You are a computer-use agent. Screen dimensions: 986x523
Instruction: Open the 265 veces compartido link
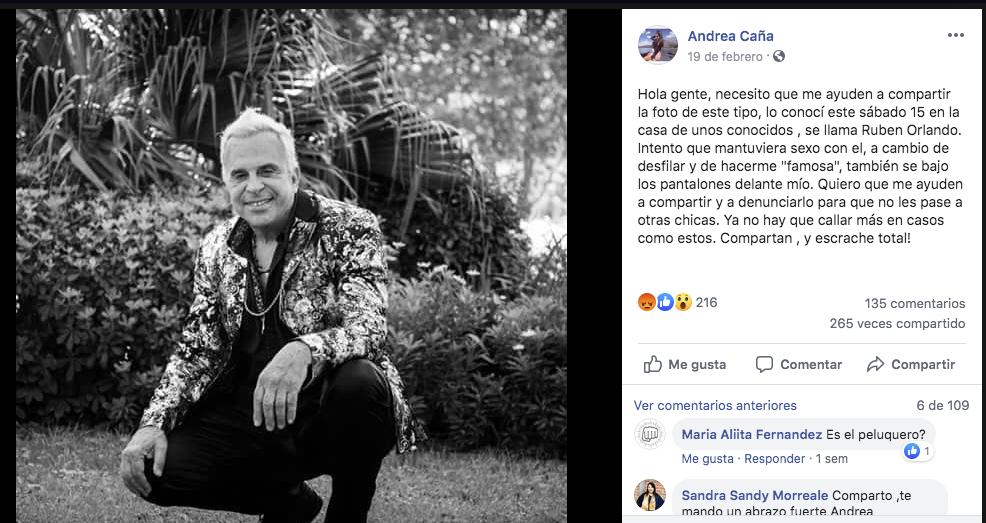[x=897, y=324]
